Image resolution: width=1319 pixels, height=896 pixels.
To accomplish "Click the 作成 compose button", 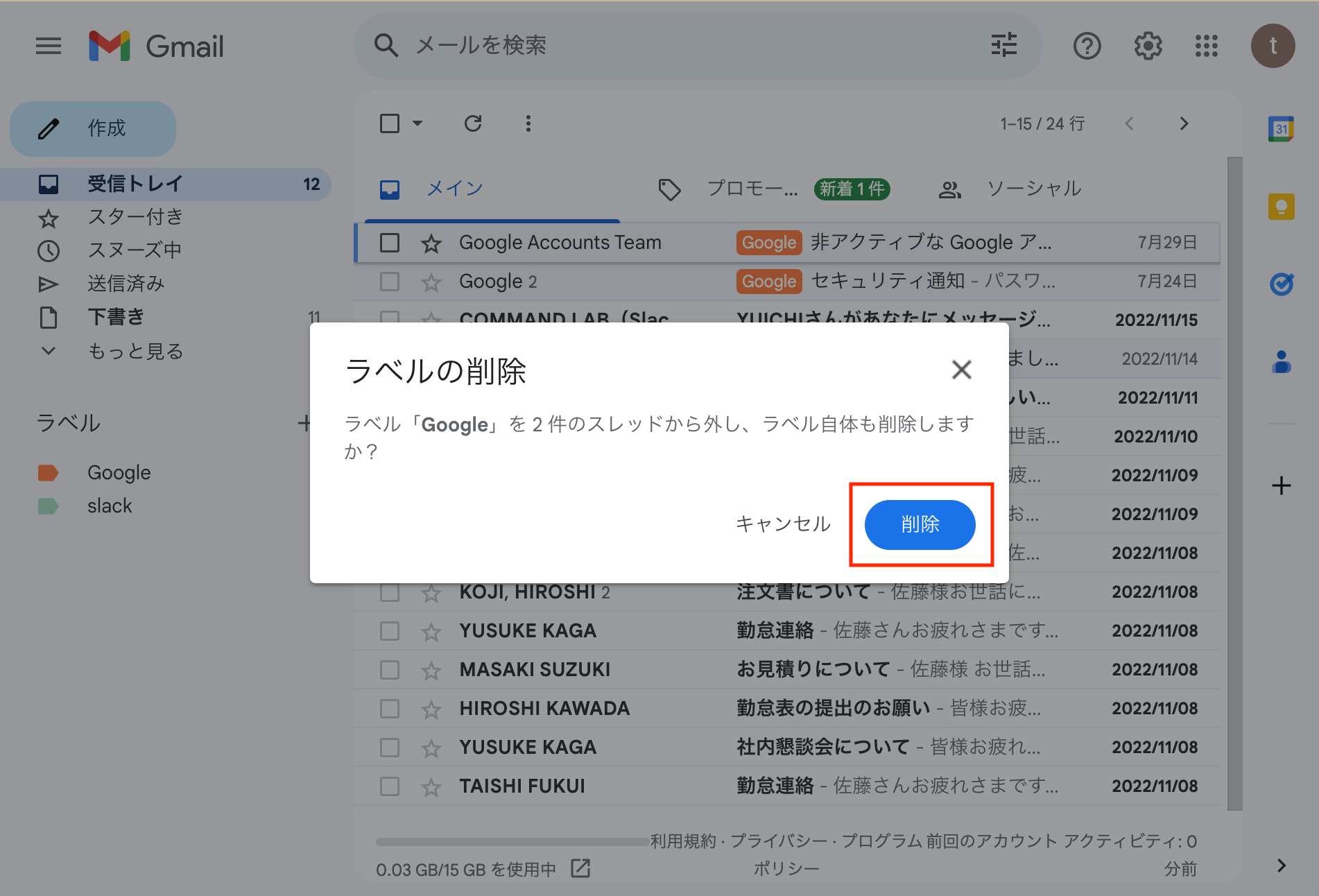I will [93, 128].
